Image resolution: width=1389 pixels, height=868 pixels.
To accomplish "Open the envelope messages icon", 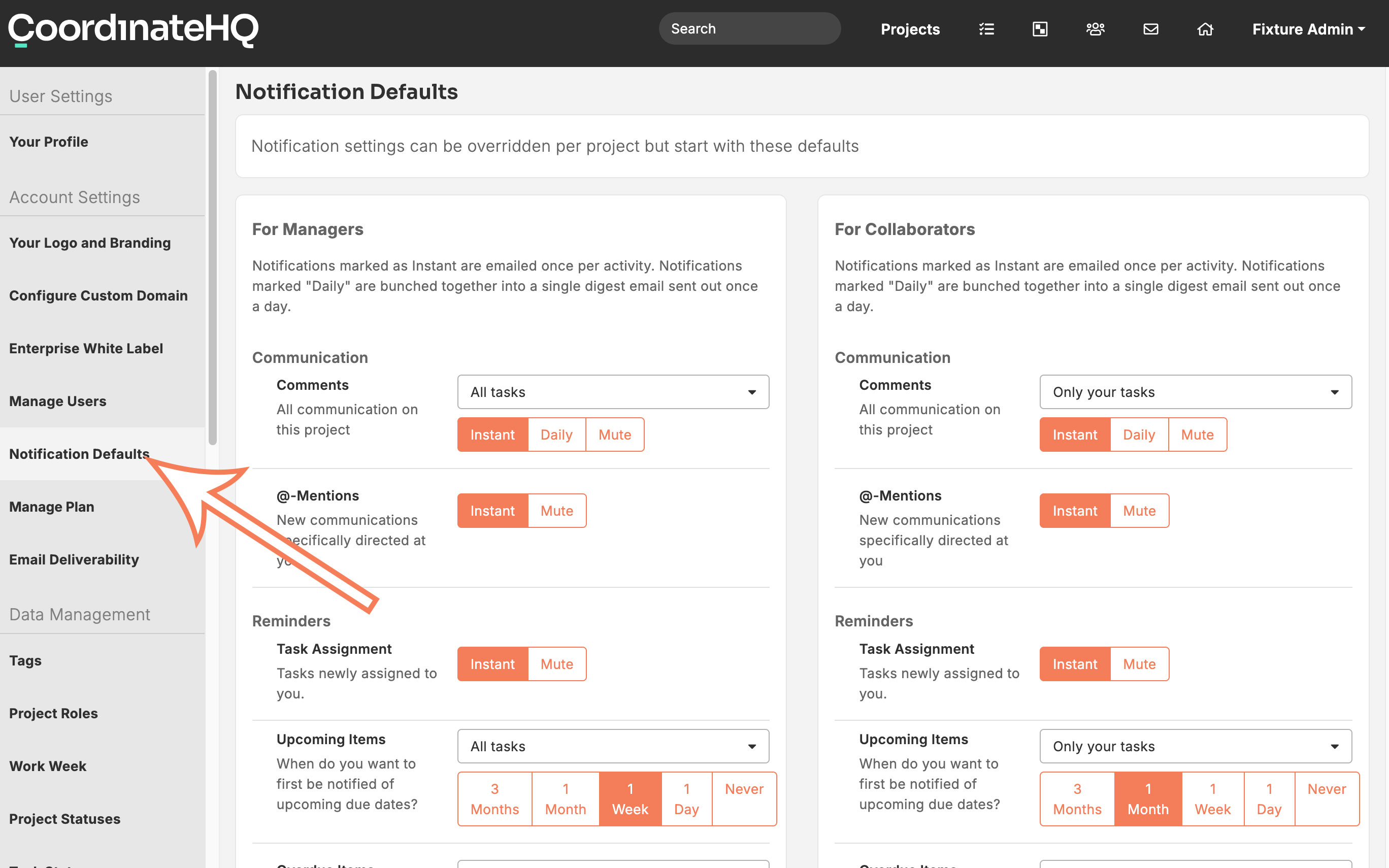I will [1151, 29].
